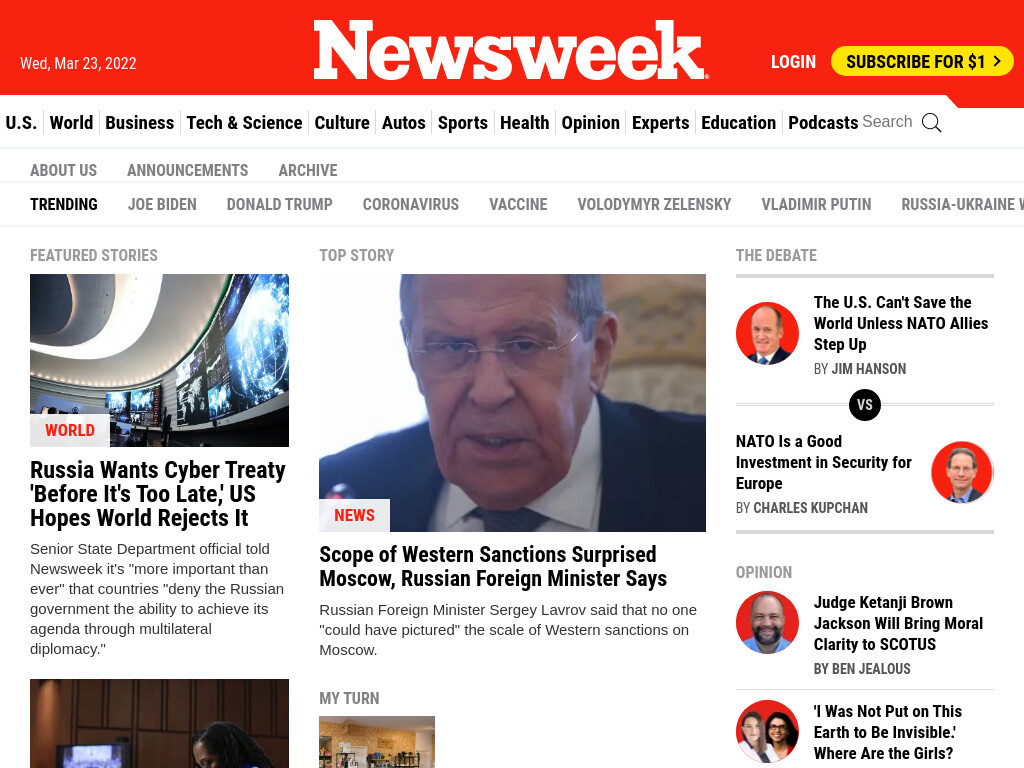Open the Lavrov top story image
Screen dimensions: 1024x768
click(512, 402)
